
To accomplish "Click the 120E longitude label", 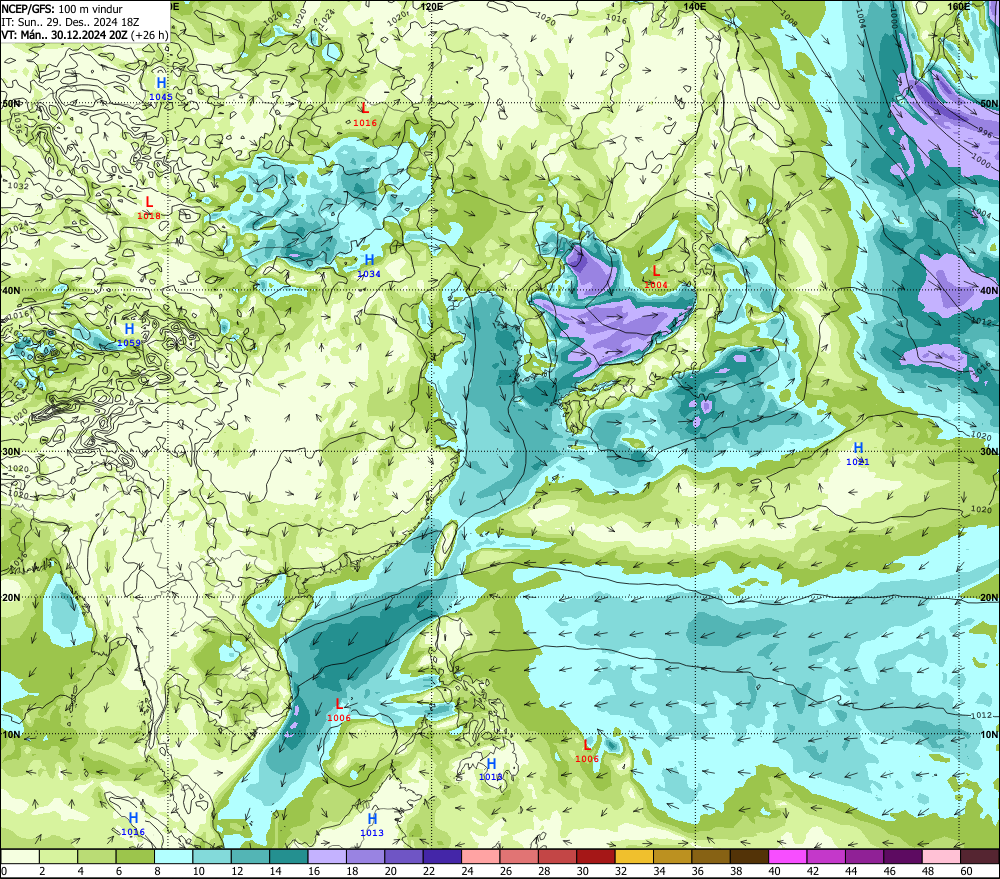I will pos(432,6).
